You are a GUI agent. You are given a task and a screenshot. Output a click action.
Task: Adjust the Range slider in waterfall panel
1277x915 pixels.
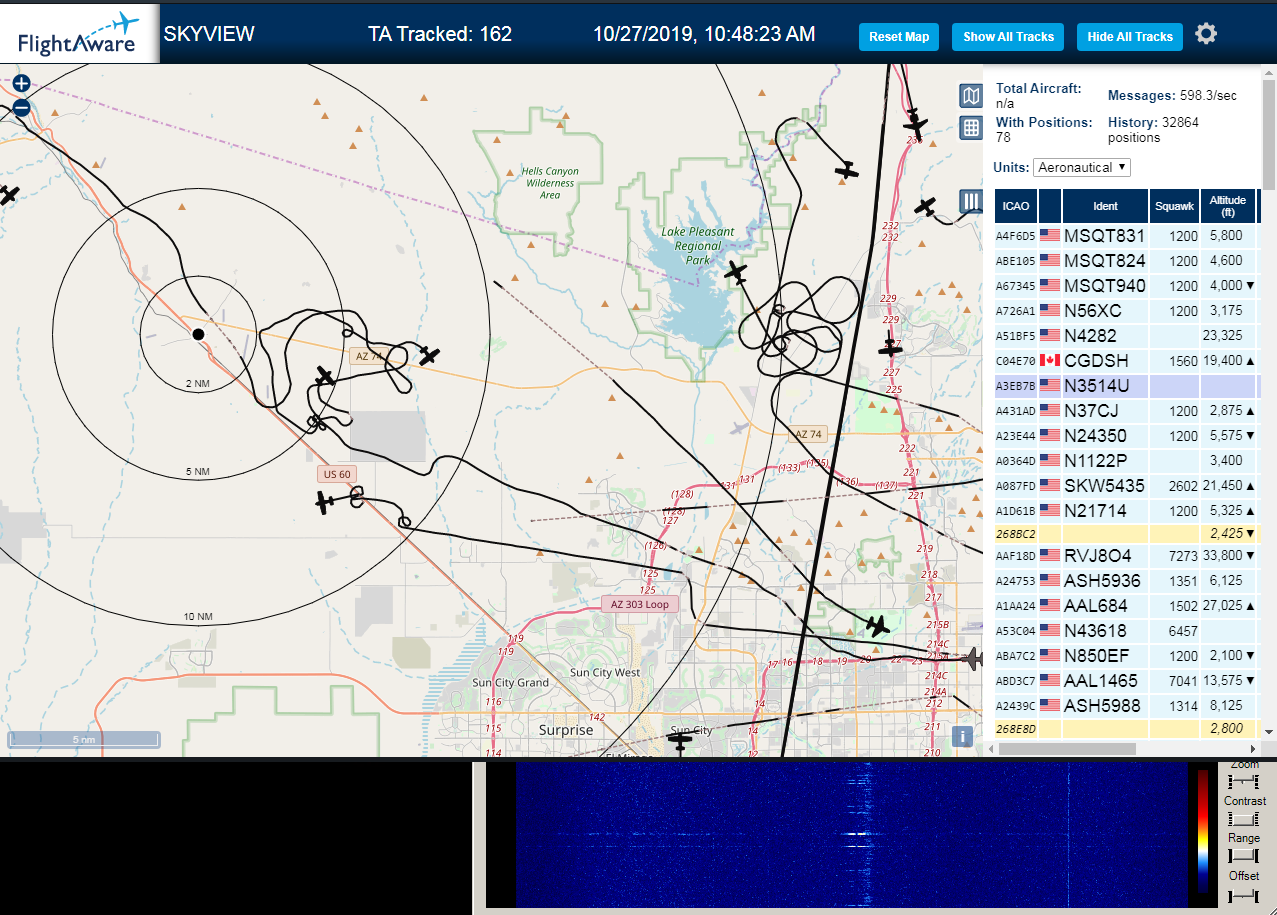[x=1244, y=856]
